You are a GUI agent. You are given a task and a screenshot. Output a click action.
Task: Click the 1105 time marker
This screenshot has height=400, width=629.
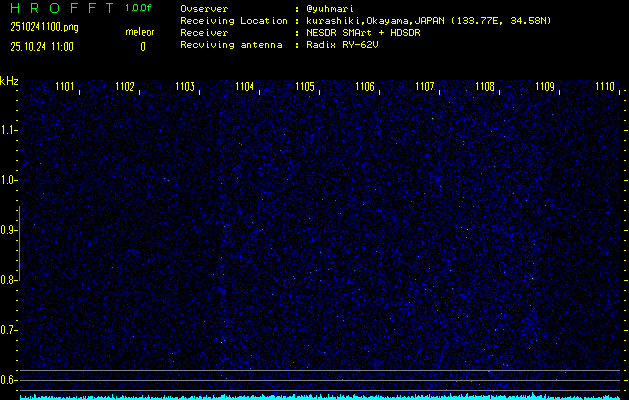(305, 88)
